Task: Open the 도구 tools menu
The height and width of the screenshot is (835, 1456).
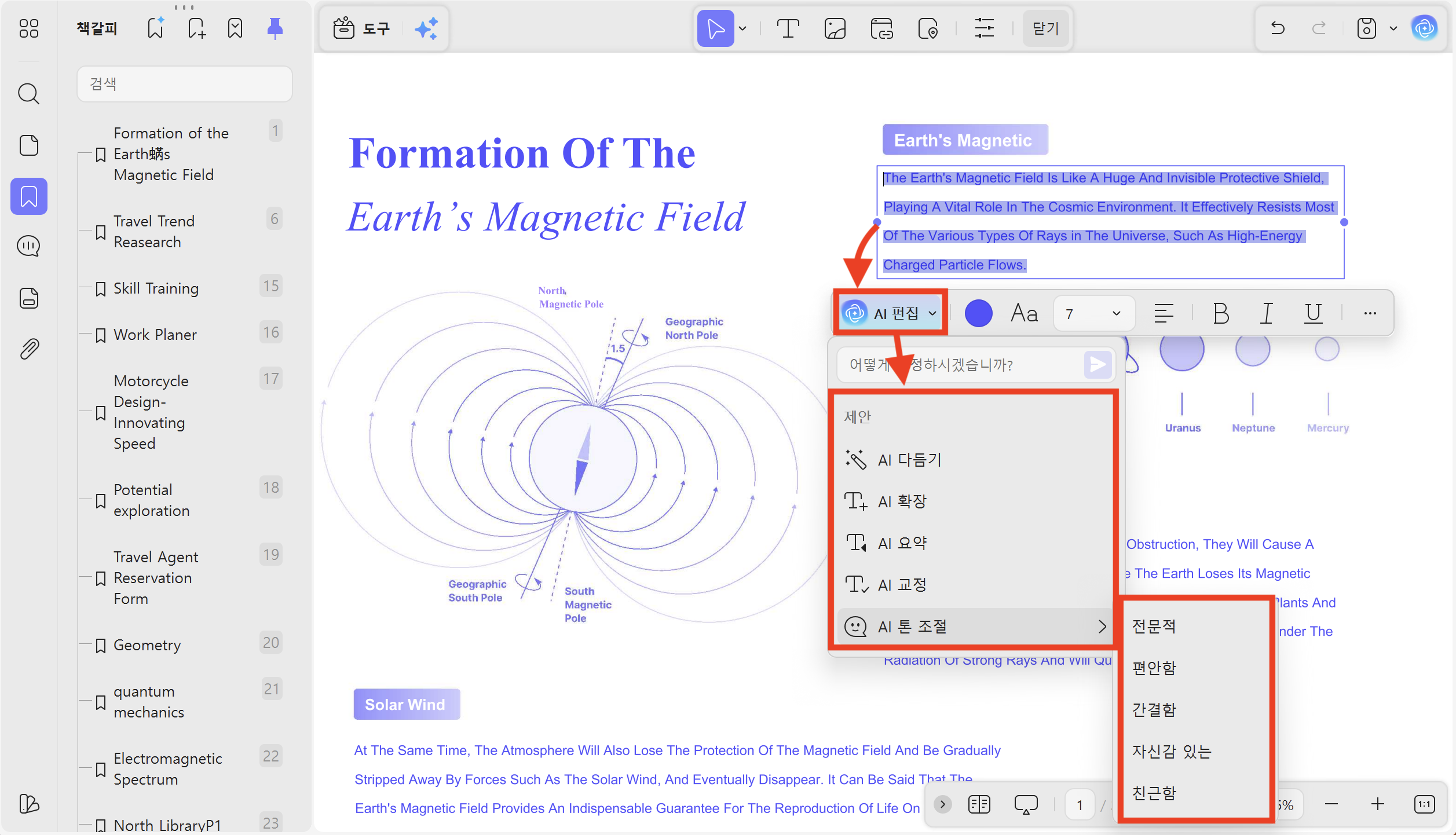Action: [x=361, y=28]
